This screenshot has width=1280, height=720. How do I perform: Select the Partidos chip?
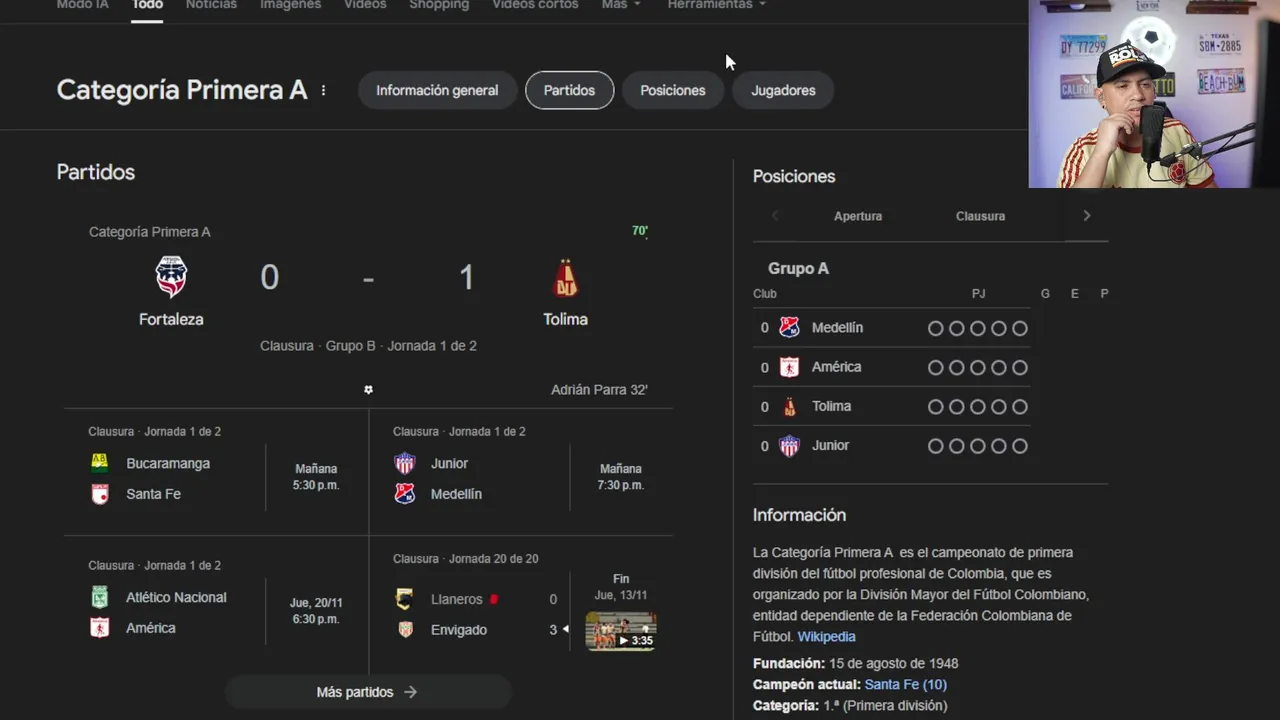569,90
